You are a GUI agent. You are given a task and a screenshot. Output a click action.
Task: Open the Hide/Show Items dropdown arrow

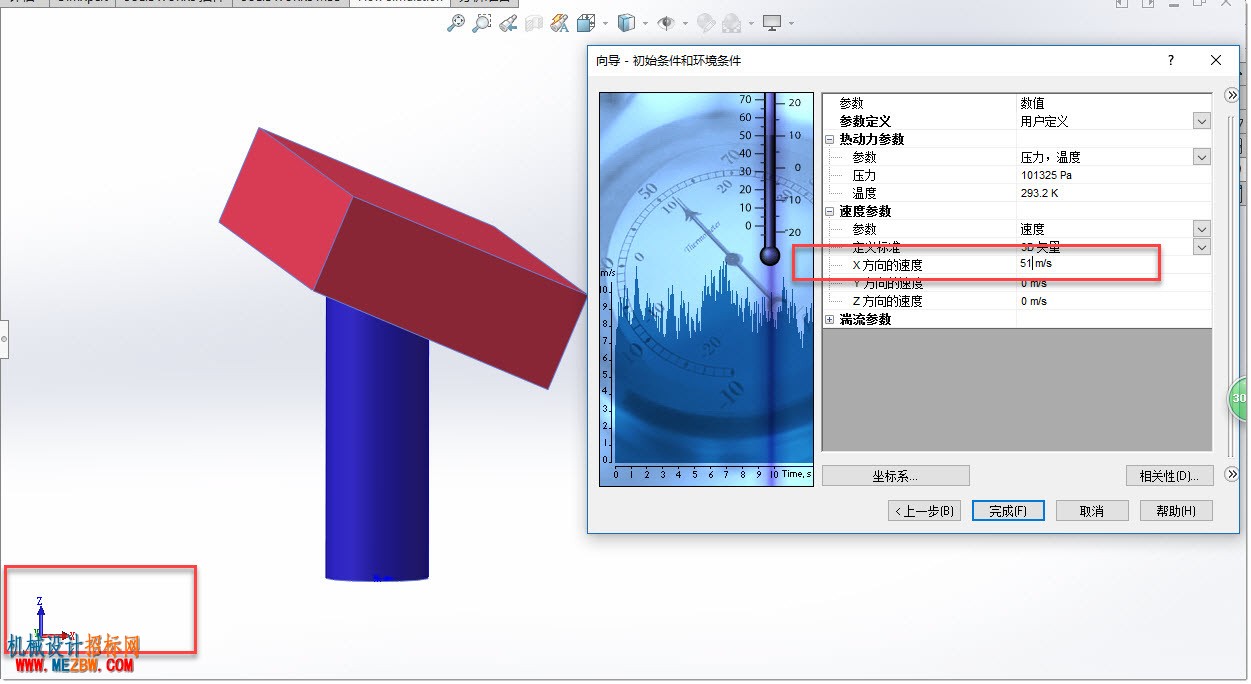(684, 23)
